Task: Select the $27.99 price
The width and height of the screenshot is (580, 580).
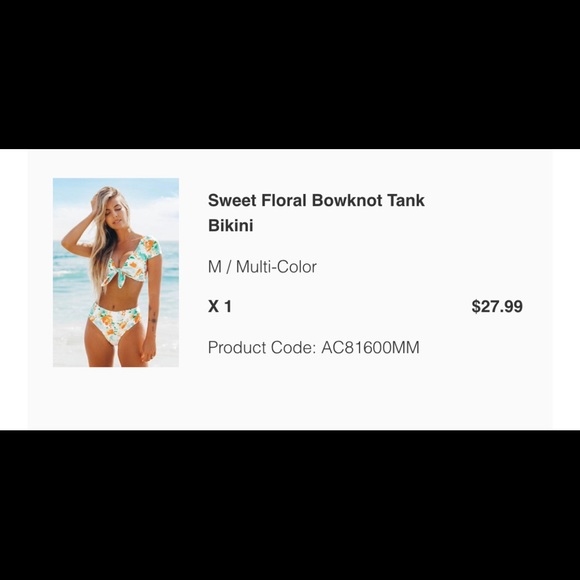Action: coord(497,307)
